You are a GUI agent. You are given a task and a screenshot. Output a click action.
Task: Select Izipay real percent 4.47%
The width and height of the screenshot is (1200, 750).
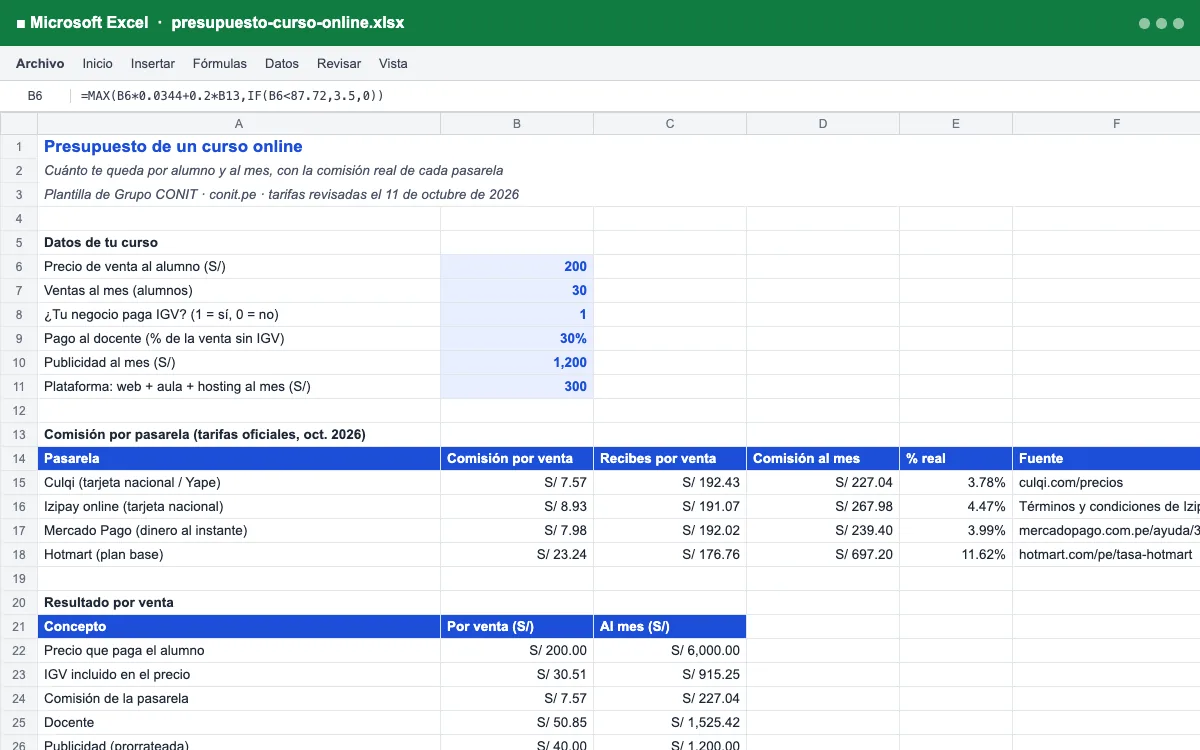coord(956,506)
